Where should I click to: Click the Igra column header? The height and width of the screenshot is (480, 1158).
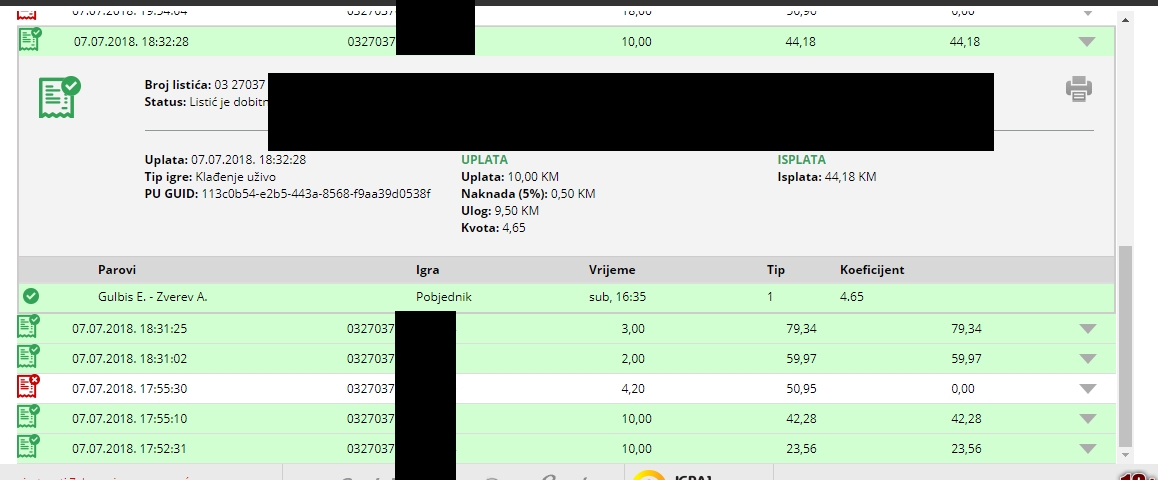(428, 270)
